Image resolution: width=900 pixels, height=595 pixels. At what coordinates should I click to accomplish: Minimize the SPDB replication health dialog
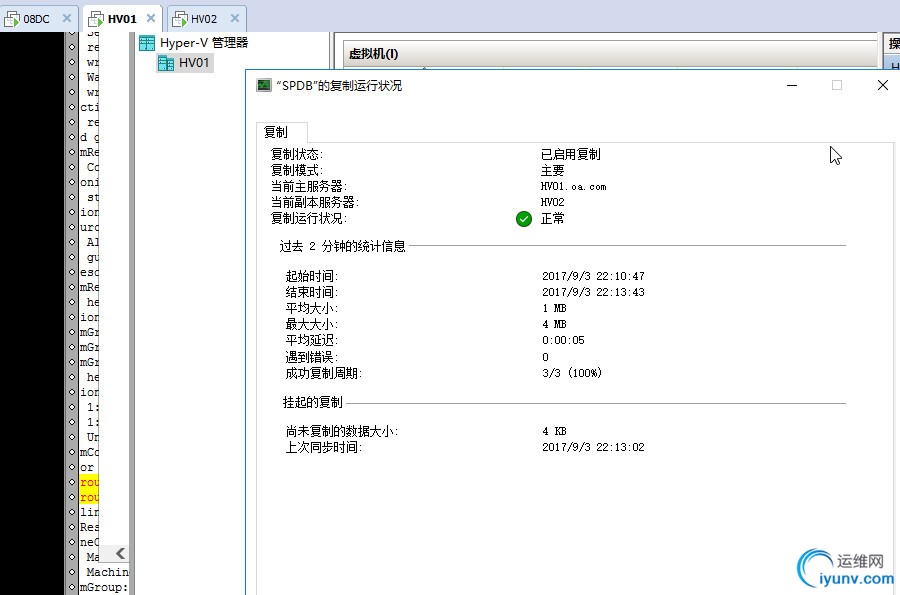[x=792, y=85]
